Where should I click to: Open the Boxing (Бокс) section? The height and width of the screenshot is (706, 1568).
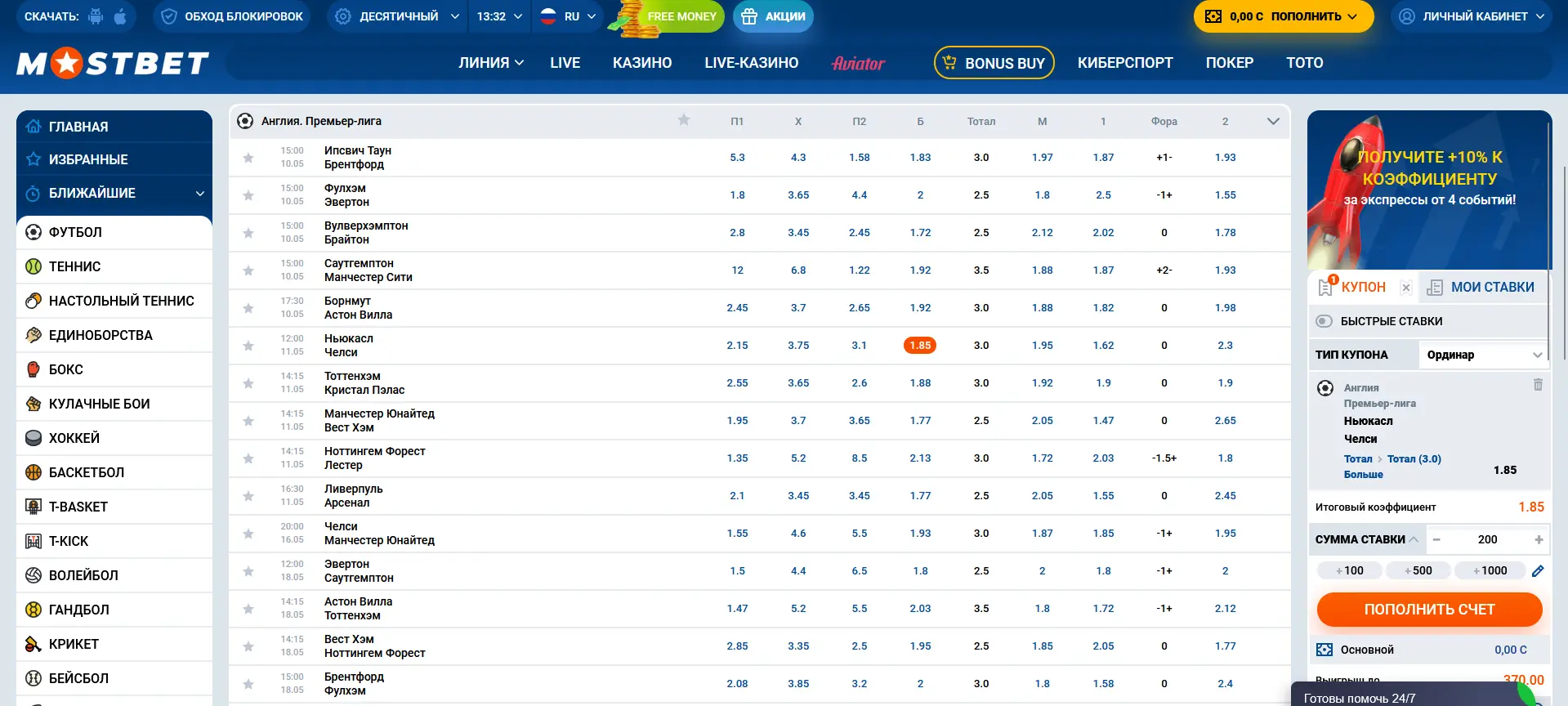(114, 369)
